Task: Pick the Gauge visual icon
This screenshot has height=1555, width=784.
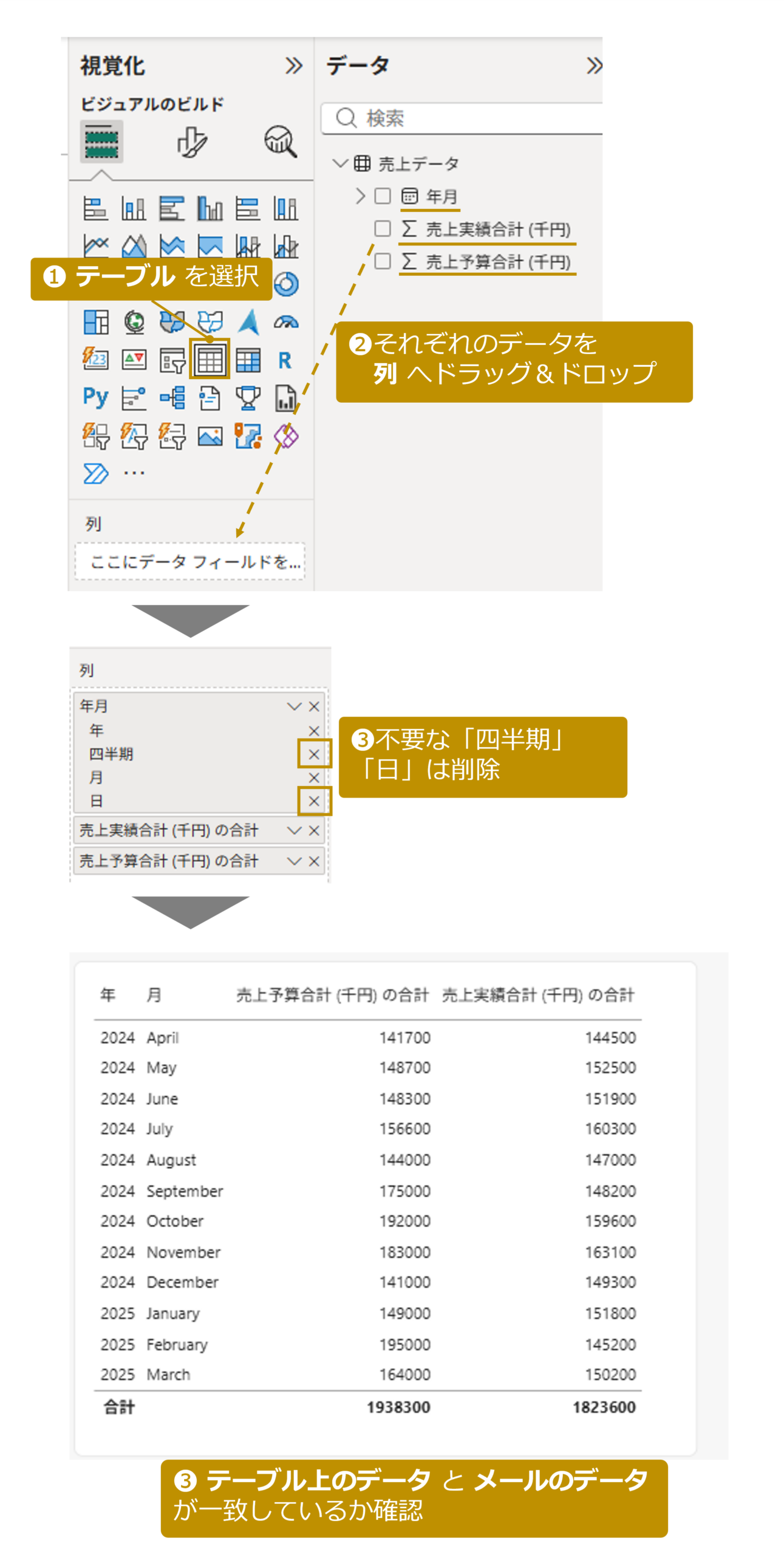Action: pos(285,321)
